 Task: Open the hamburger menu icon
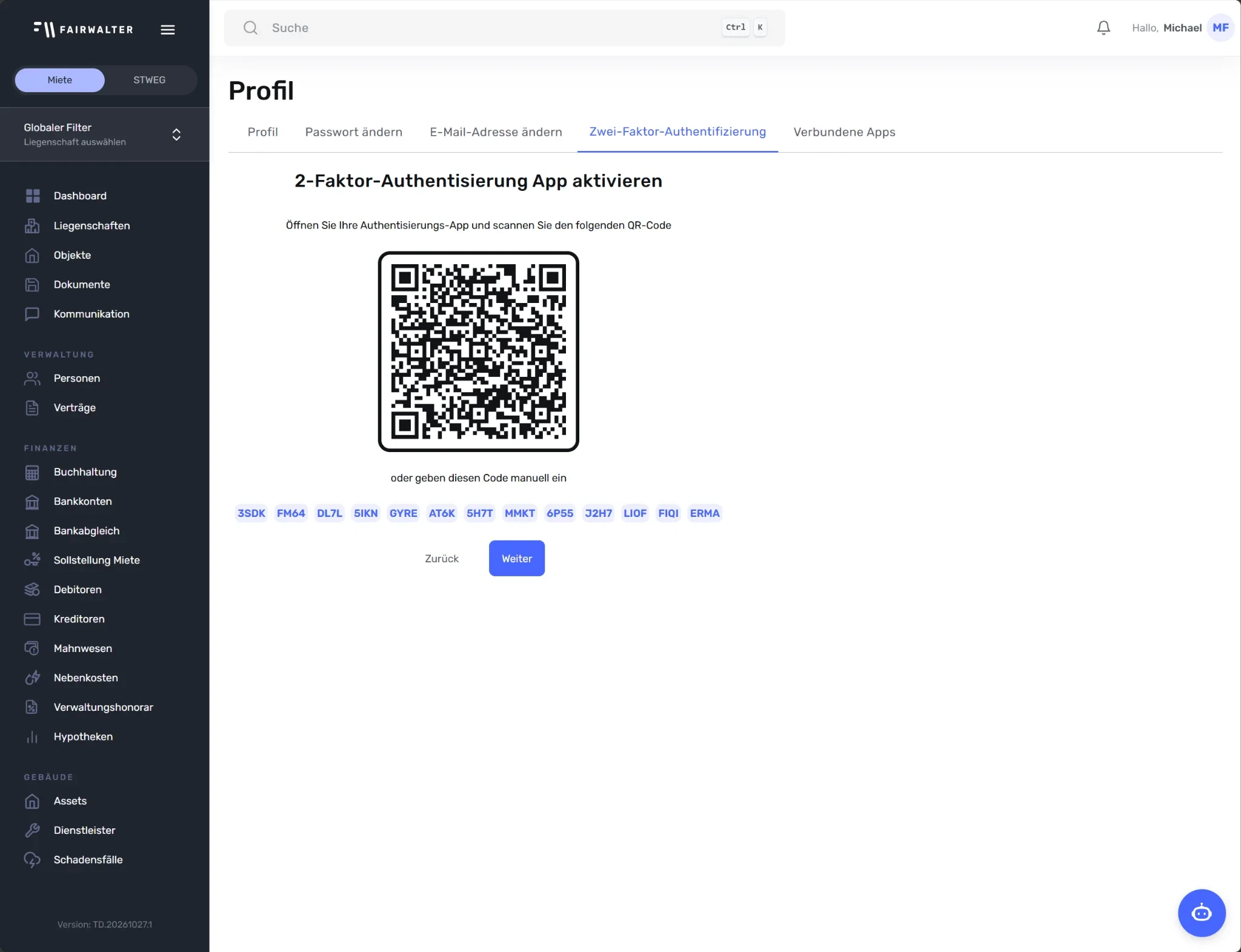click(168, 29)
